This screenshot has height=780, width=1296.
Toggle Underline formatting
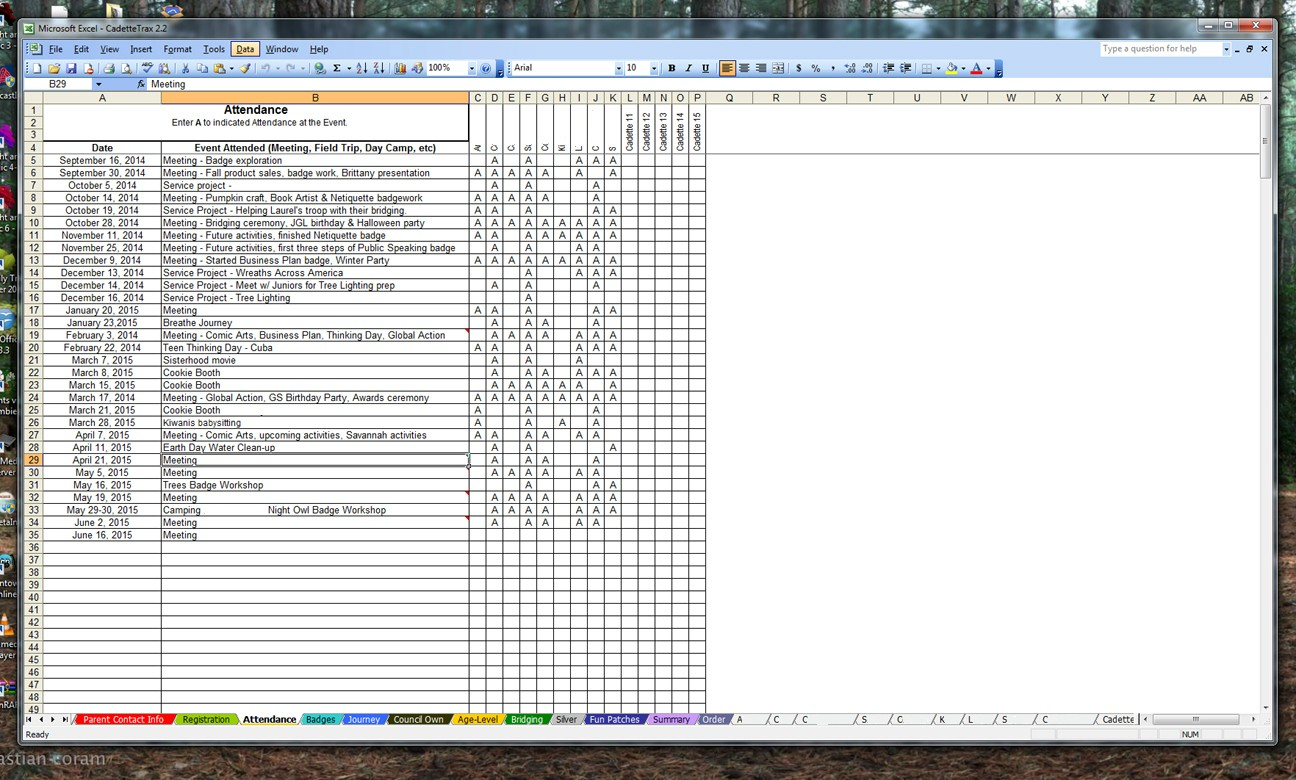(x=705, y=68)
